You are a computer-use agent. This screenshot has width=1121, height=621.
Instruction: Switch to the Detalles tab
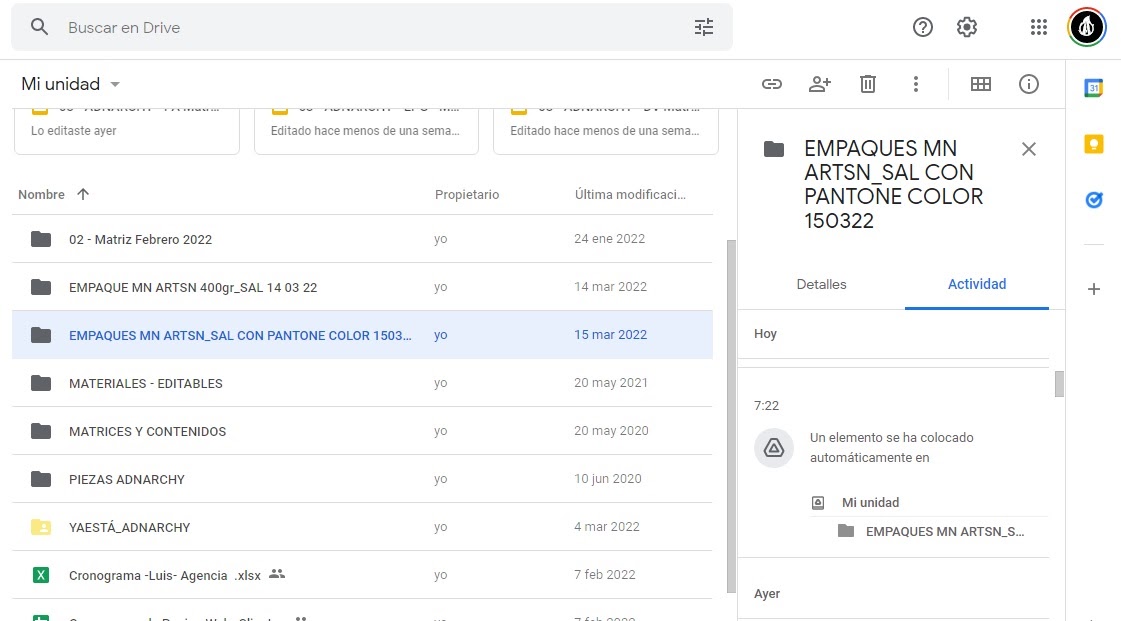[821, 284]
